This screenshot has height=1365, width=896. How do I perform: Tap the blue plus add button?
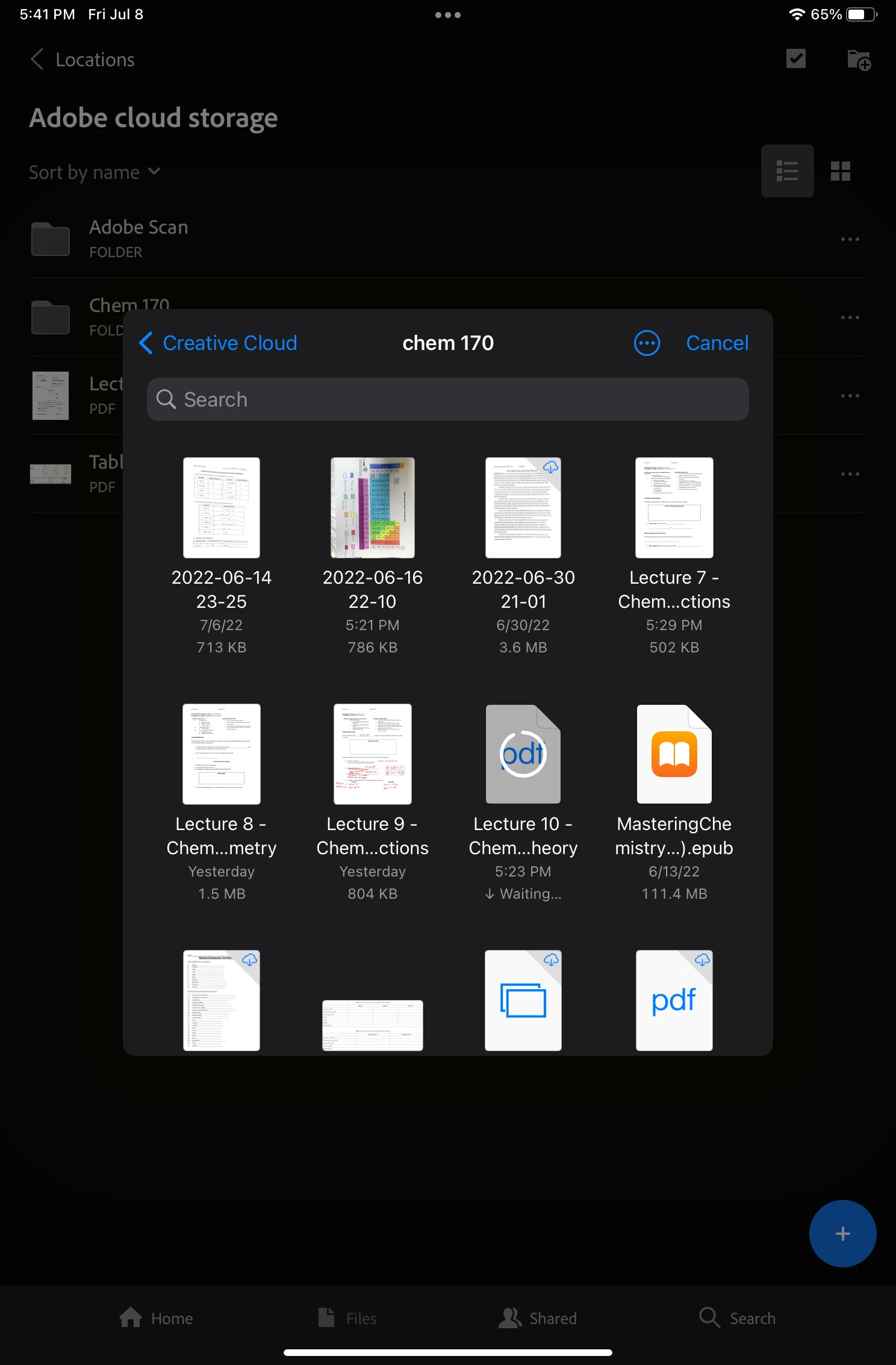[x=842, y=1234]
